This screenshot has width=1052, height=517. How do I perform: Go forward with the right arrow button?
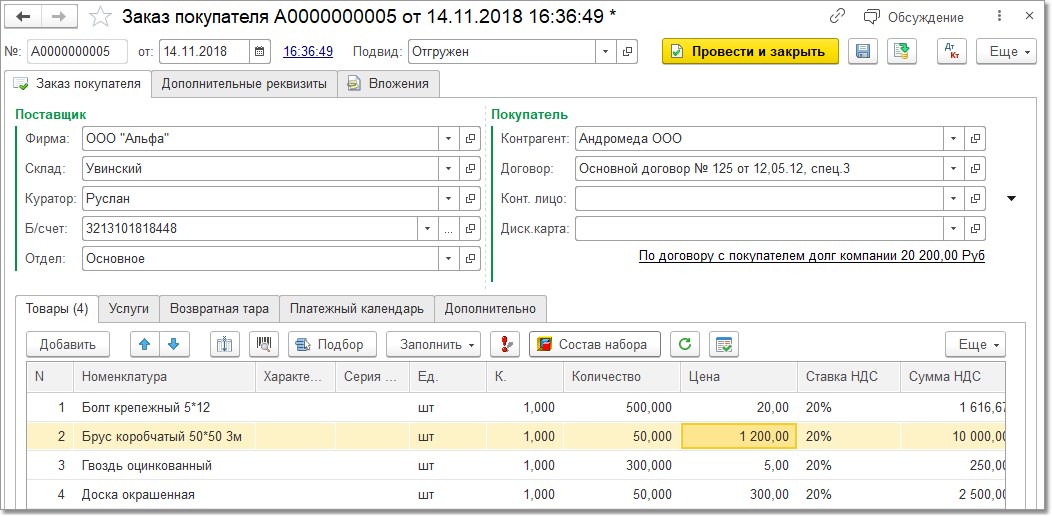tap(58, 16)
